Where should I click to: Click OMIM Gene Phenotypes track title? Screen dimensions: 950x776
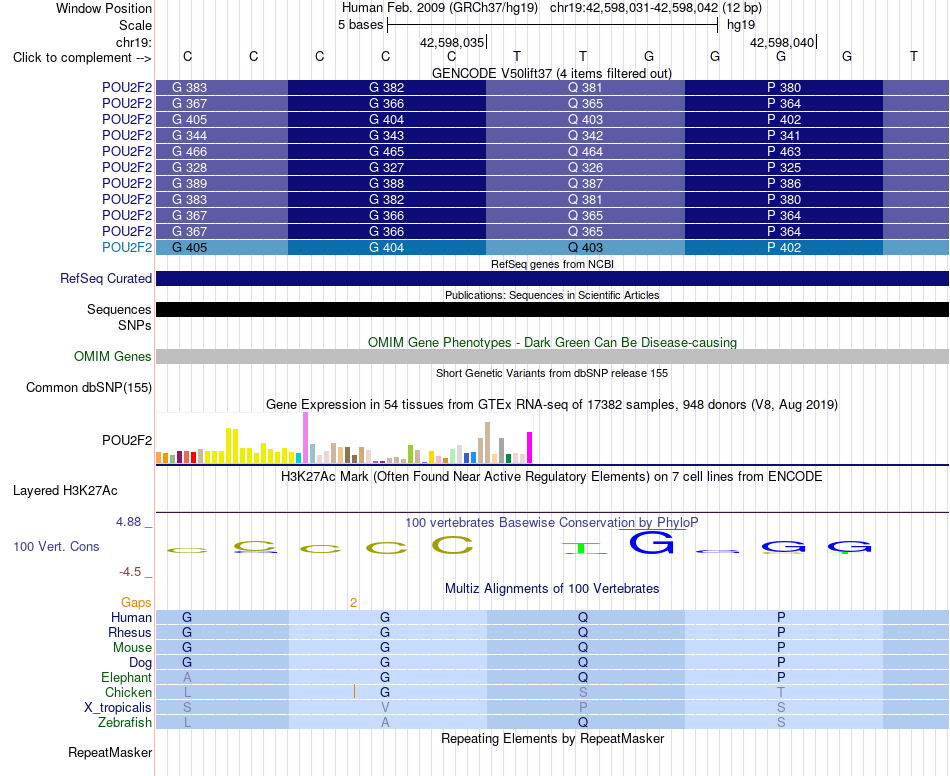552,342
